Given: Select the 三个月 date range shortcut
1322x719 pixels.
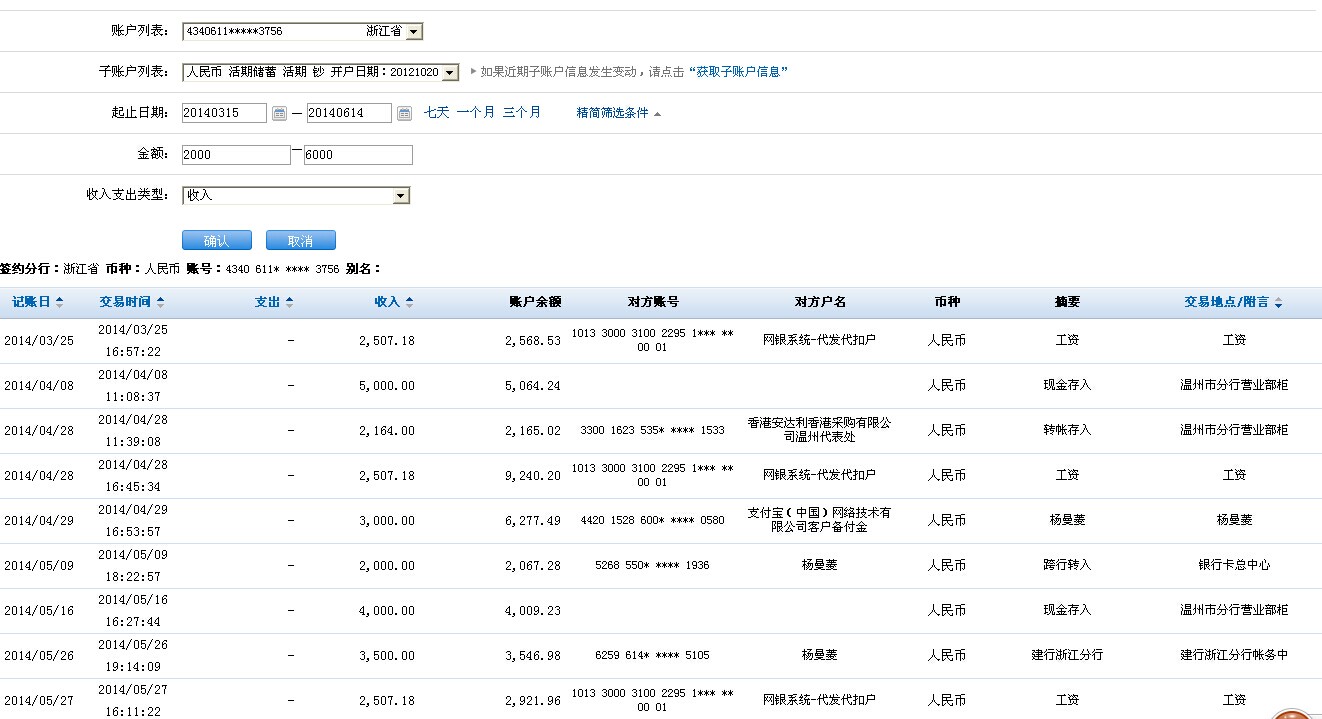Looking at the screenshot, I should click(521, 112).
